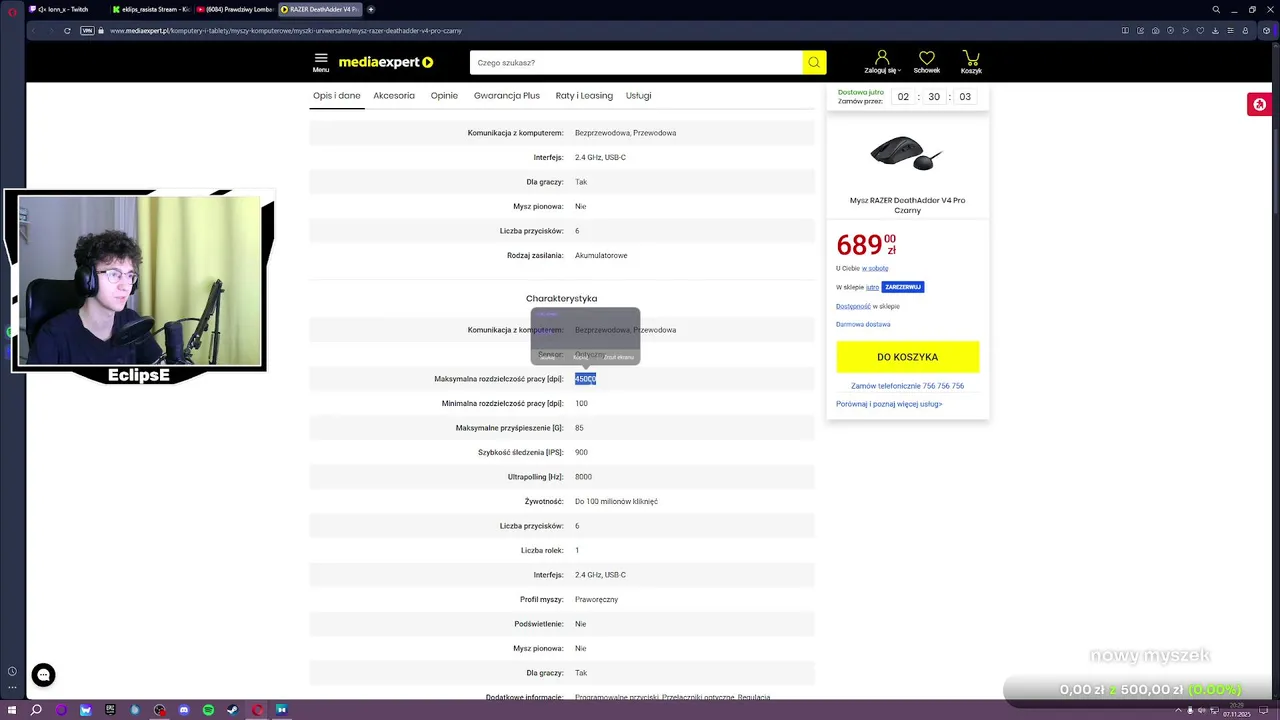Open the chat bubble icon bottom-left
1280x720 pixels.
[43, 675]
